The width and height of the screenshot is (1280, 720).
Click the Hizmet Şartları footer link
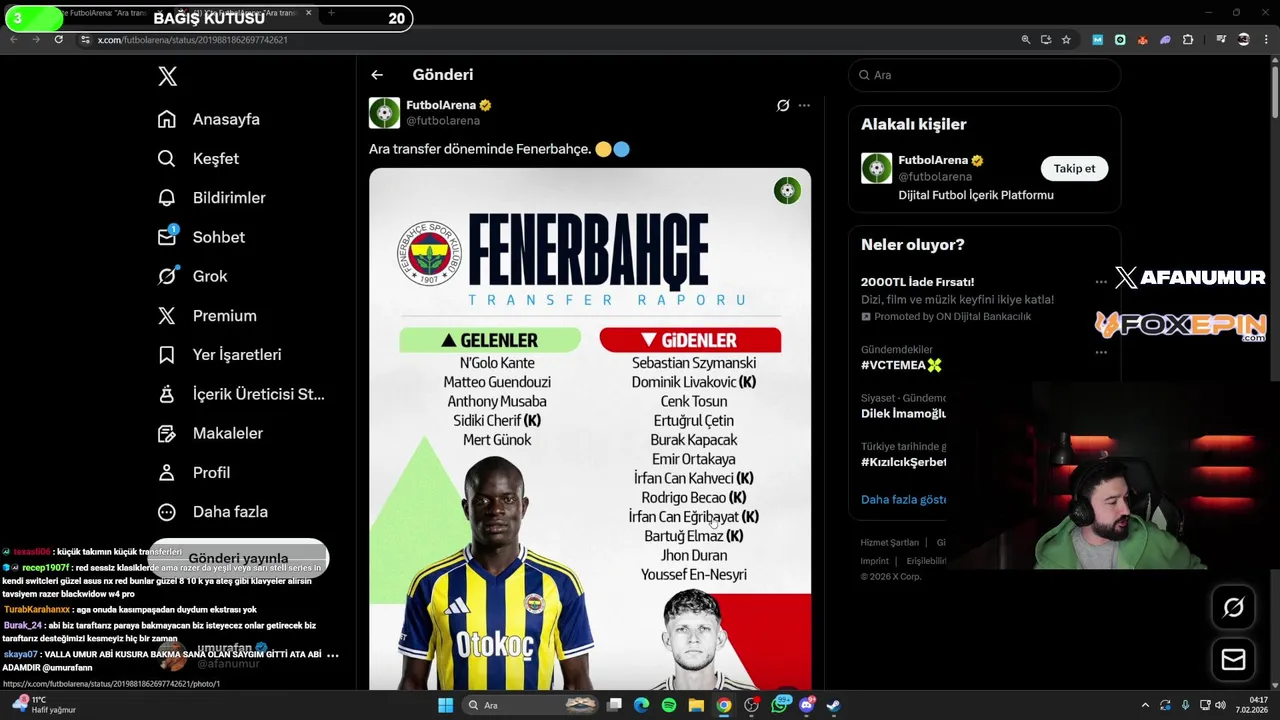pos(890,543)
